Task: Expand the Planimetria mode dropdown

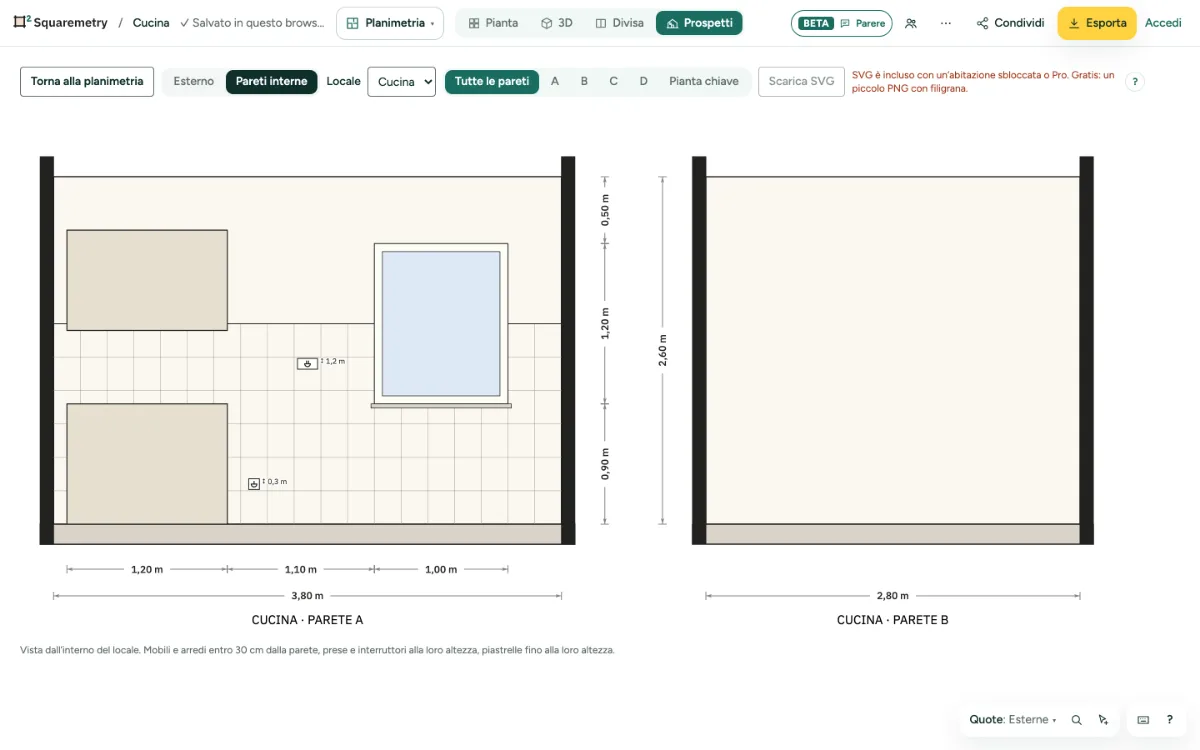Action: 390,23
